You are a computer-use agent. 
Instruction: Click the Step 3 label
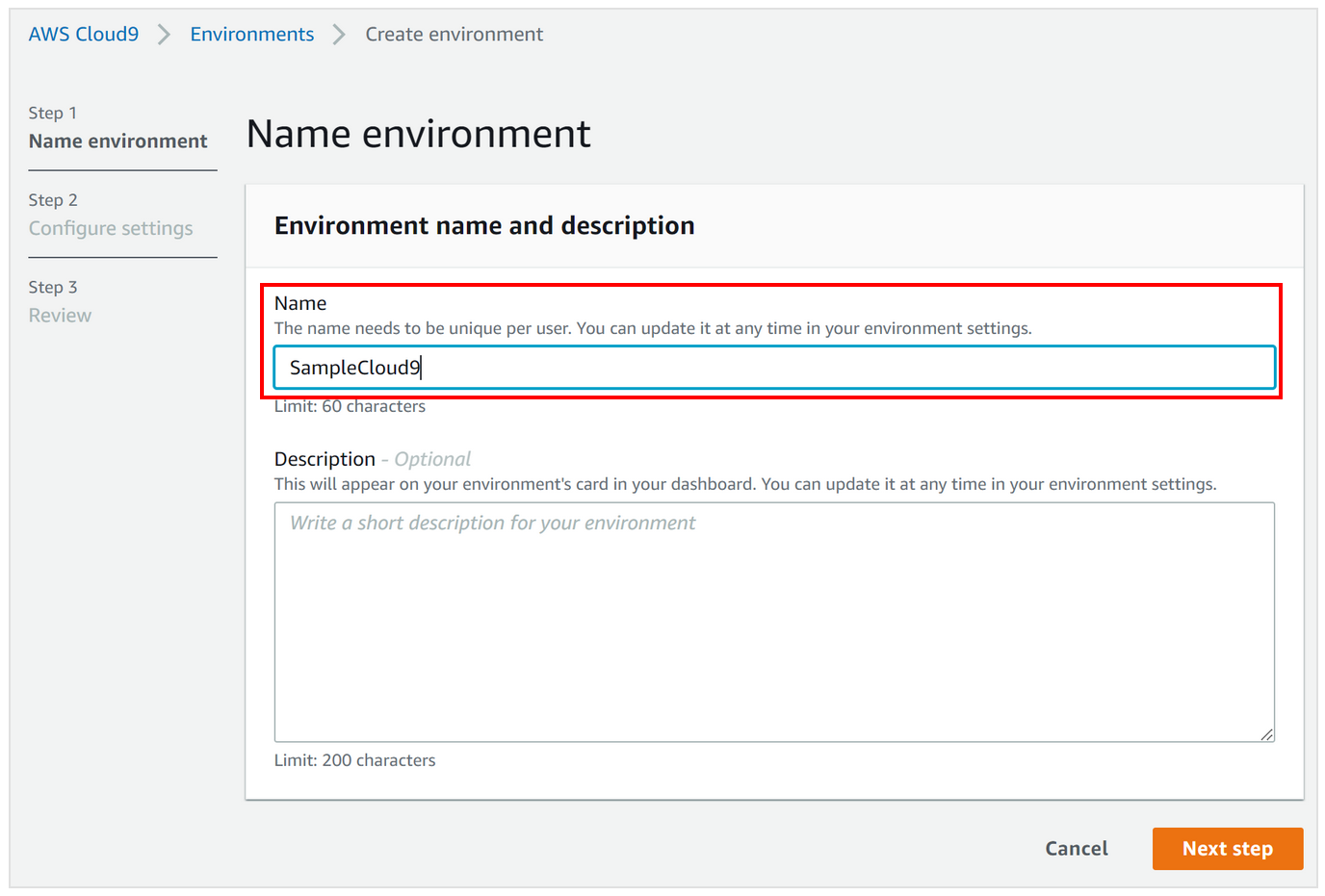(53, 287)
